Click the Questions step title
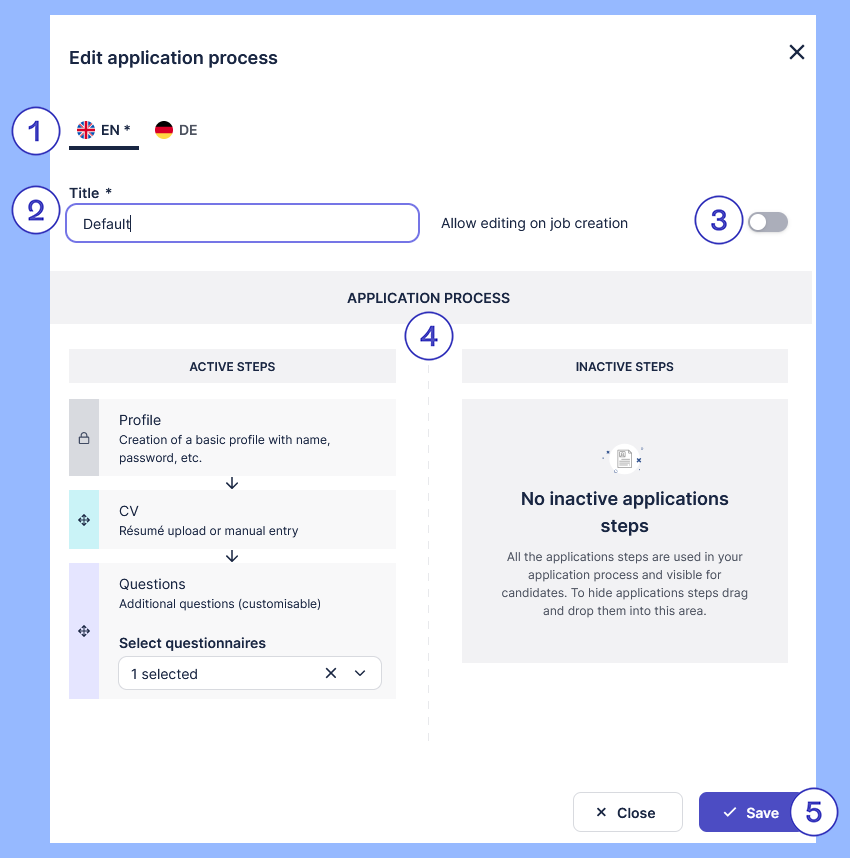The height and width of the screenshot is (858, 850). [153, 584]
